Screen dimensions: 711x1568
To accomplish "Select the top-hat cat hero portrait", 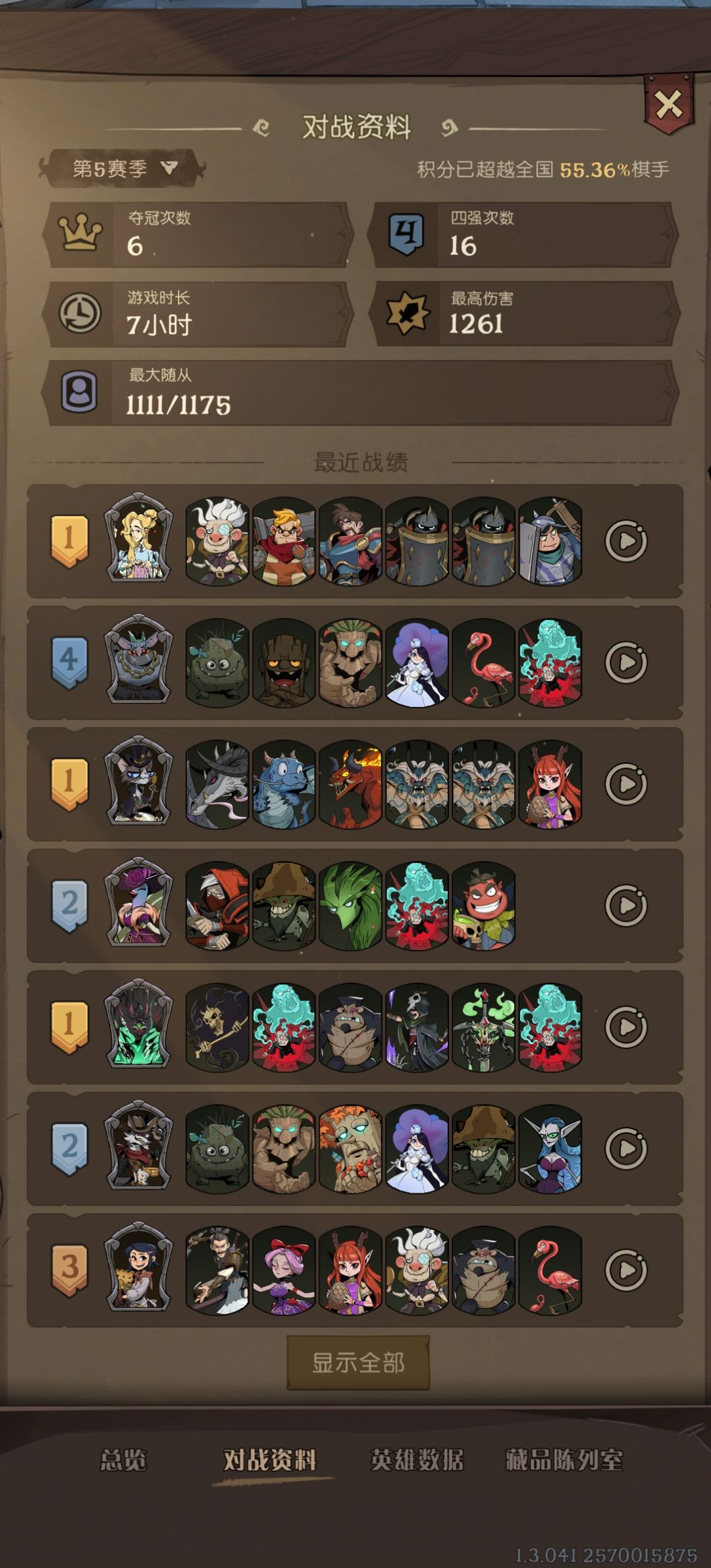I will 138,782.
